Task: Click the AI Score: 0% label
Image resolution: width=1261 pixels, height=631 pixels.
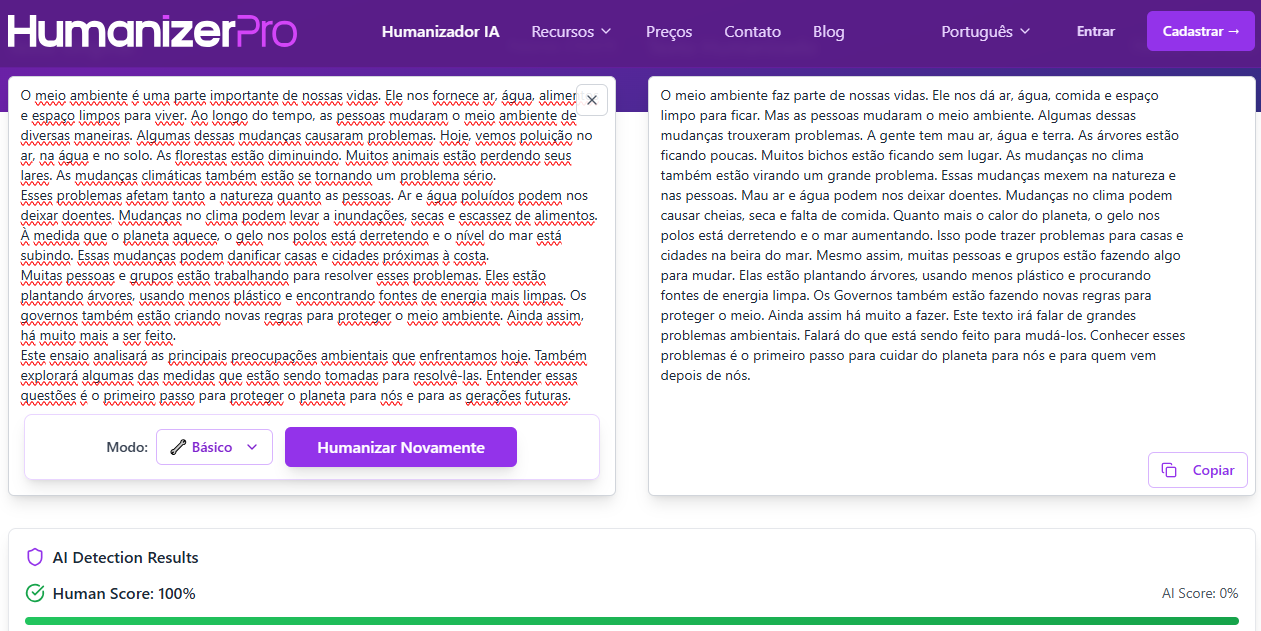Action: (x=1199, y=594)
